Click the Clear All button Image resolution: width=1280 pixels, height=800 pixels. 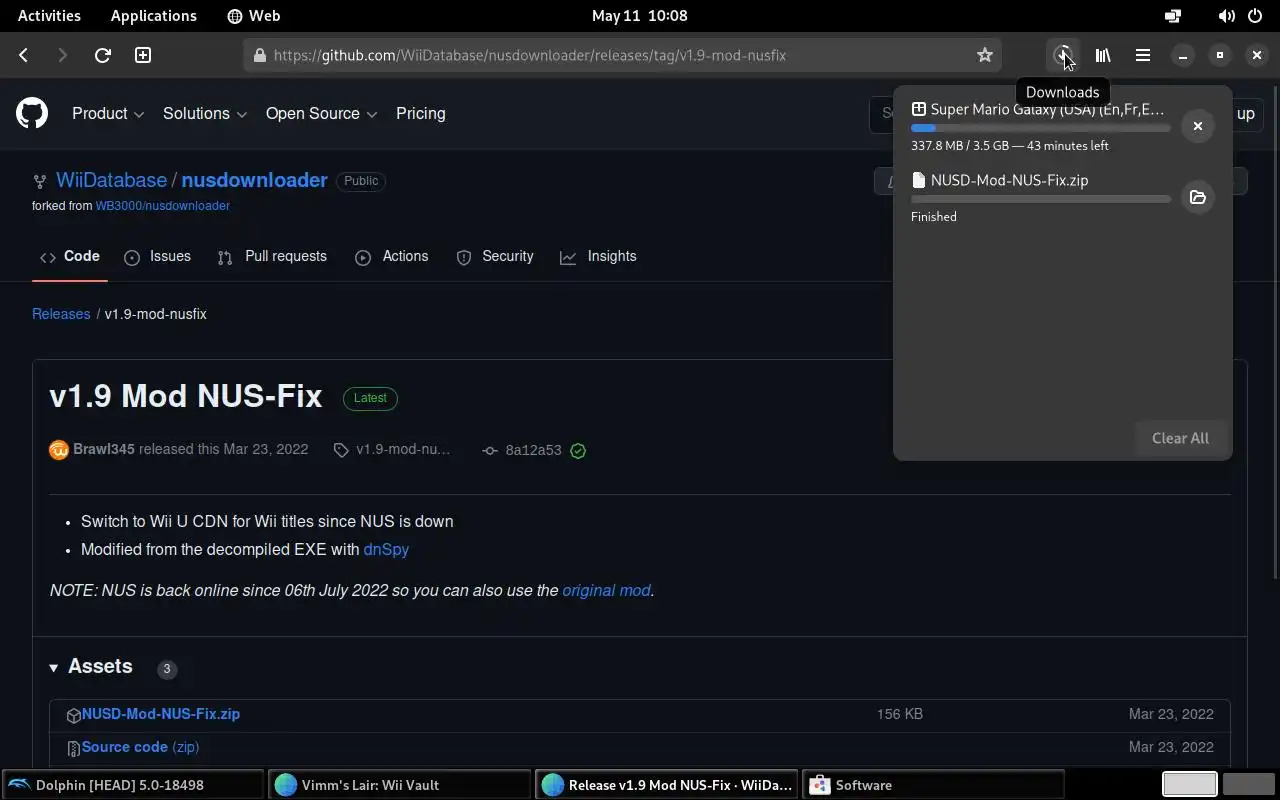[1180, 438]
